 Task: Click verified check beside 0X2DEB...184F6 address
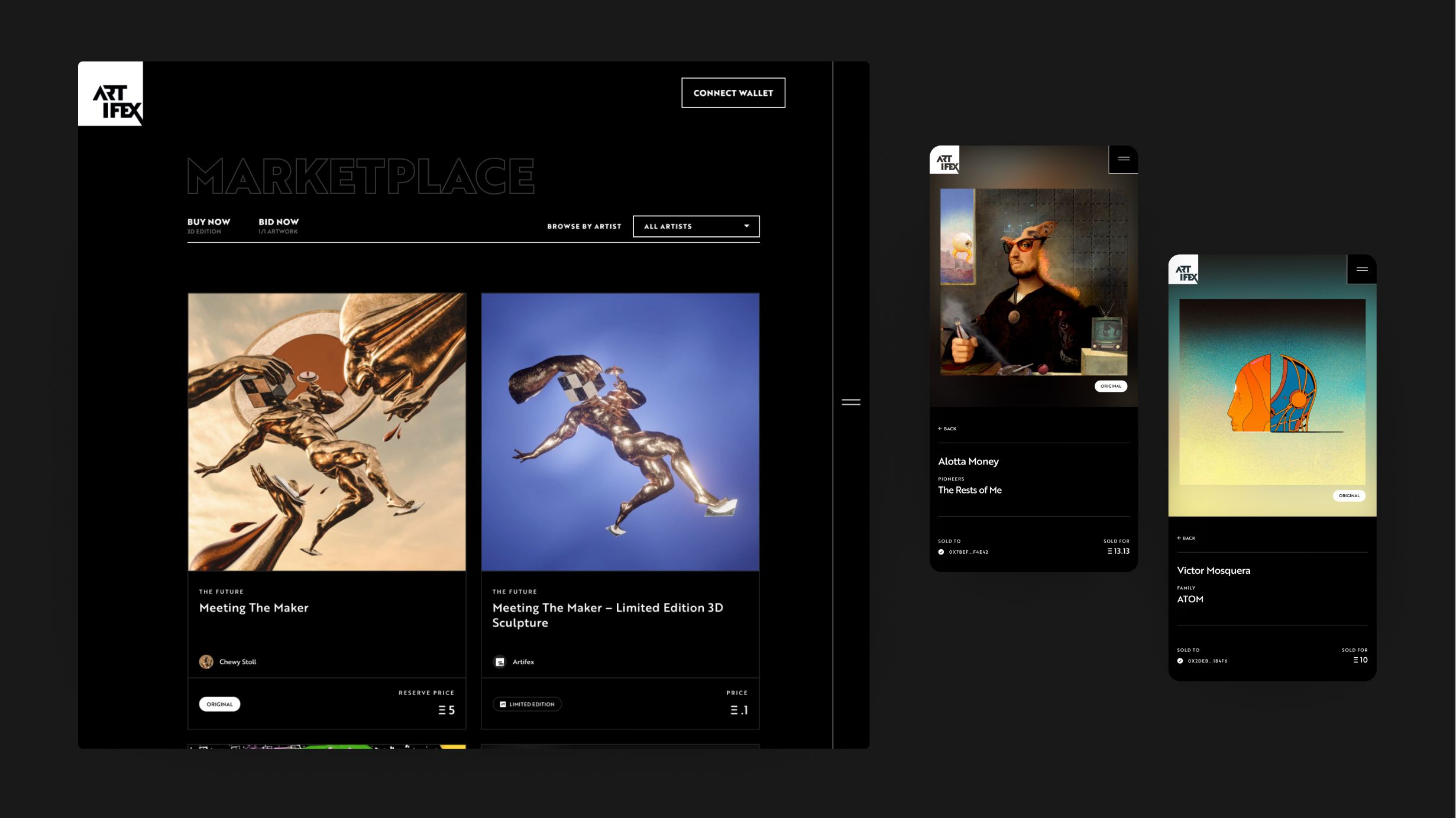[x=1180, y=661]
